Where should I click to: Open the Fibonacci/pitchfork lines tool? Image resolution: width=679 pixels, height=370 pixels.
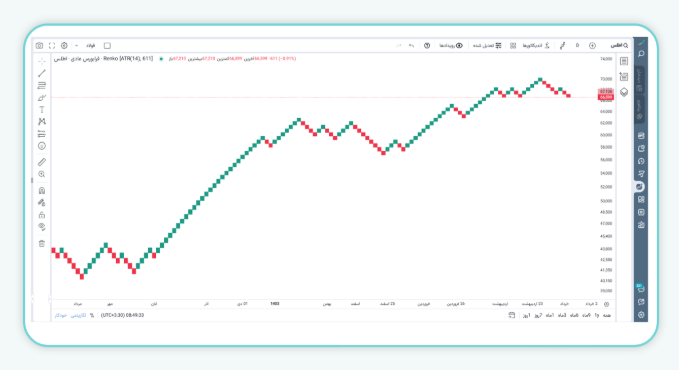(x=42, y=85)
